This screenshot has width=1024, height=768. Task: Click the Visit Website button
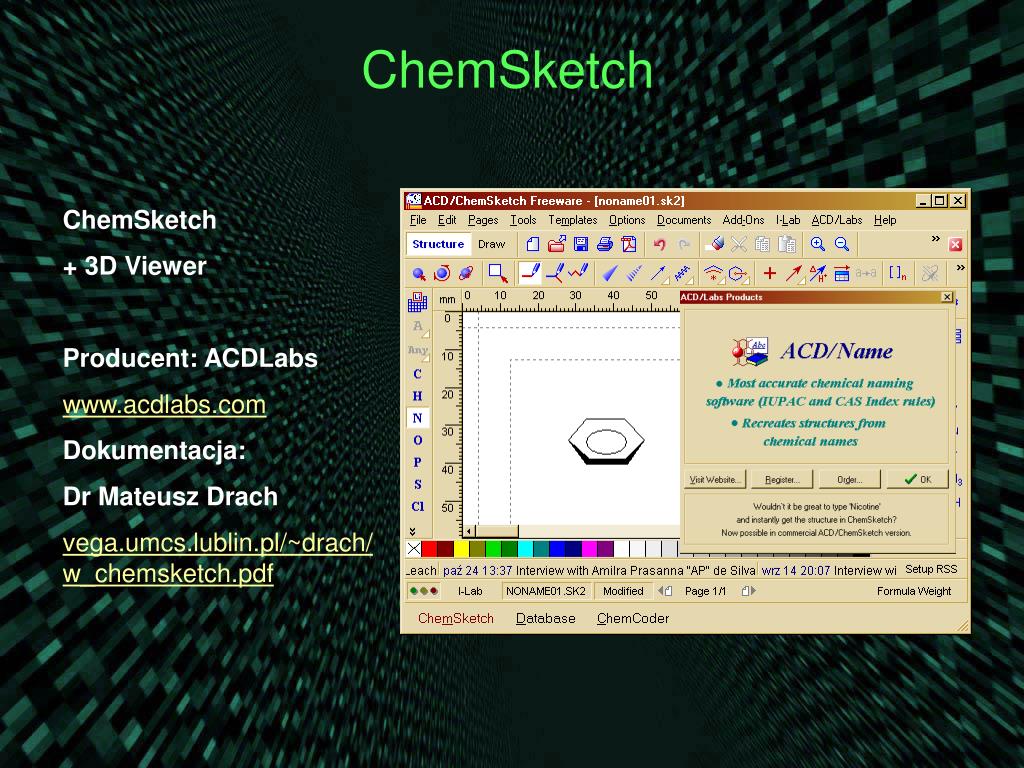pos(714,479)
